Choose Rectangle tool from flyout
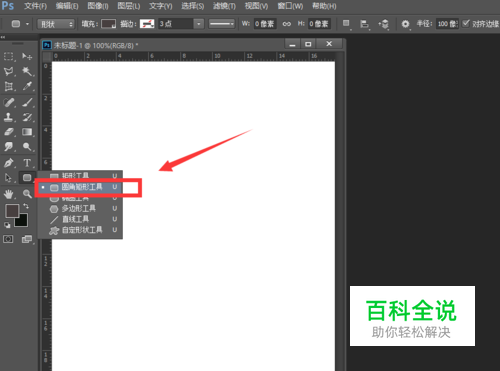This screenshot has height=371, width=500. pyautogui.click(x=80, y=175)
